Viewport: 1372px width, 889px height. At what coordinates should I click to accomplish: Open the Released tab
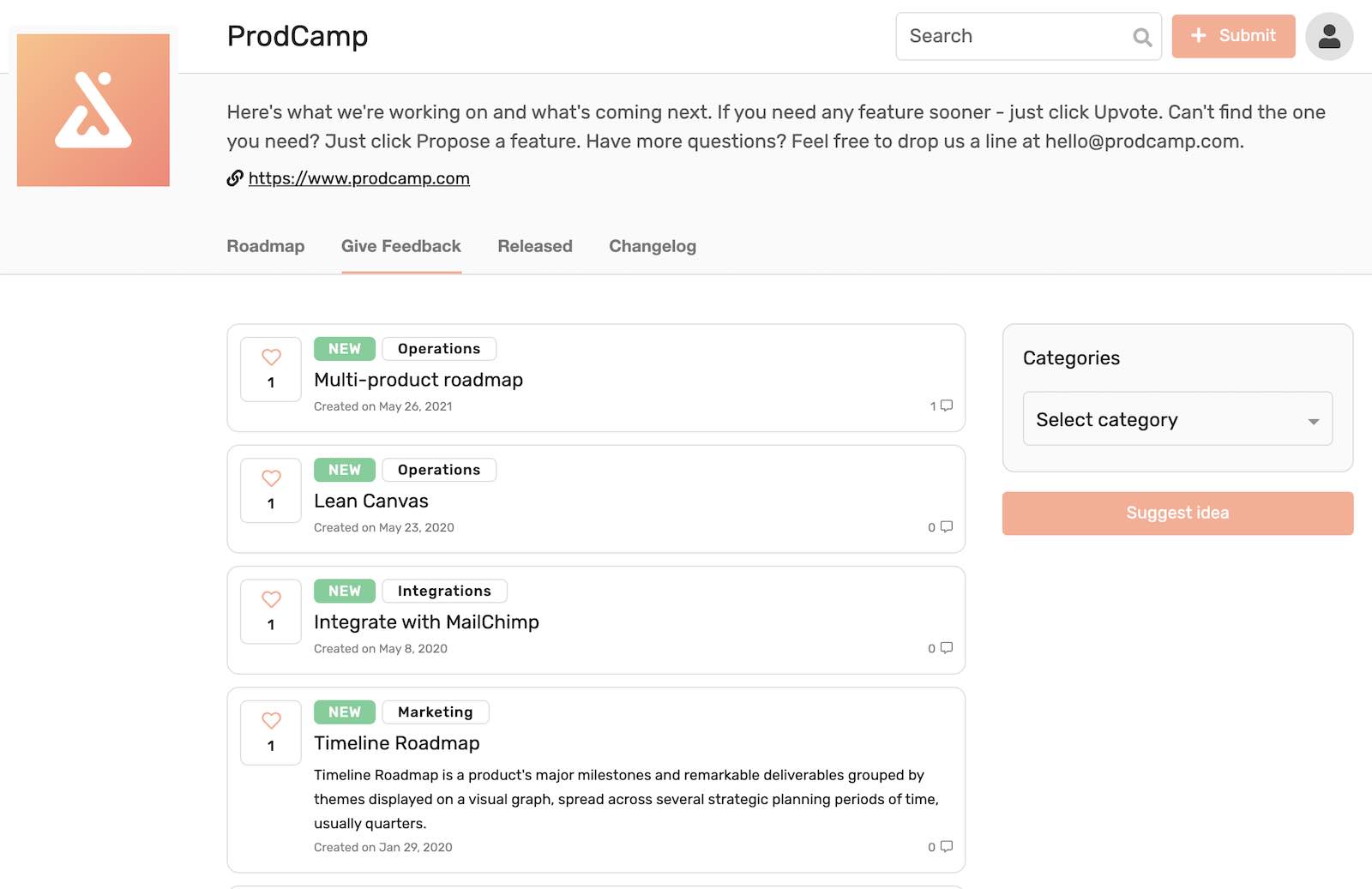tap(534, 246)
